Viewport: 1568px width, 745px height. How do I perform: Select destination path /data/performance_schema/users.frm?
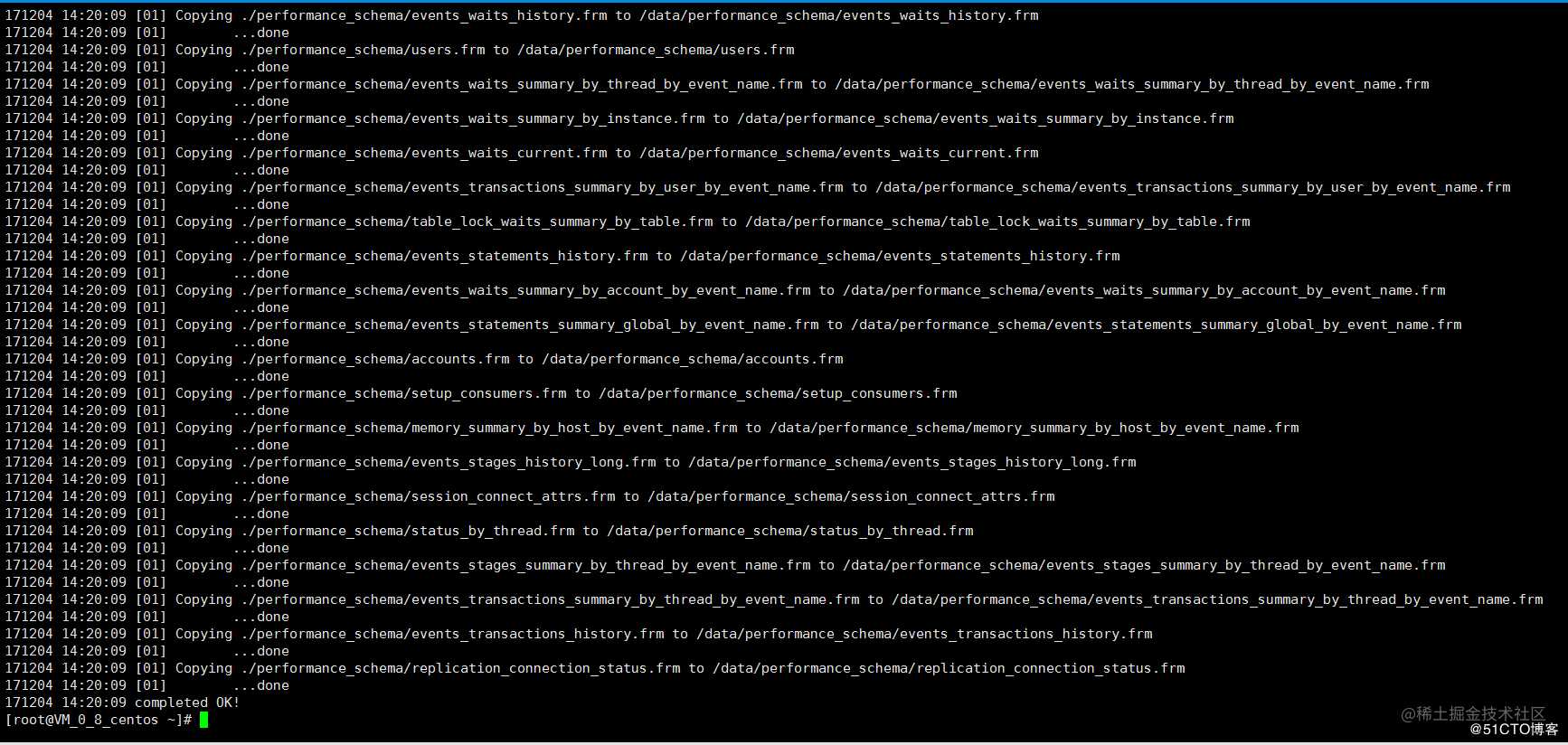click(656, 50)
